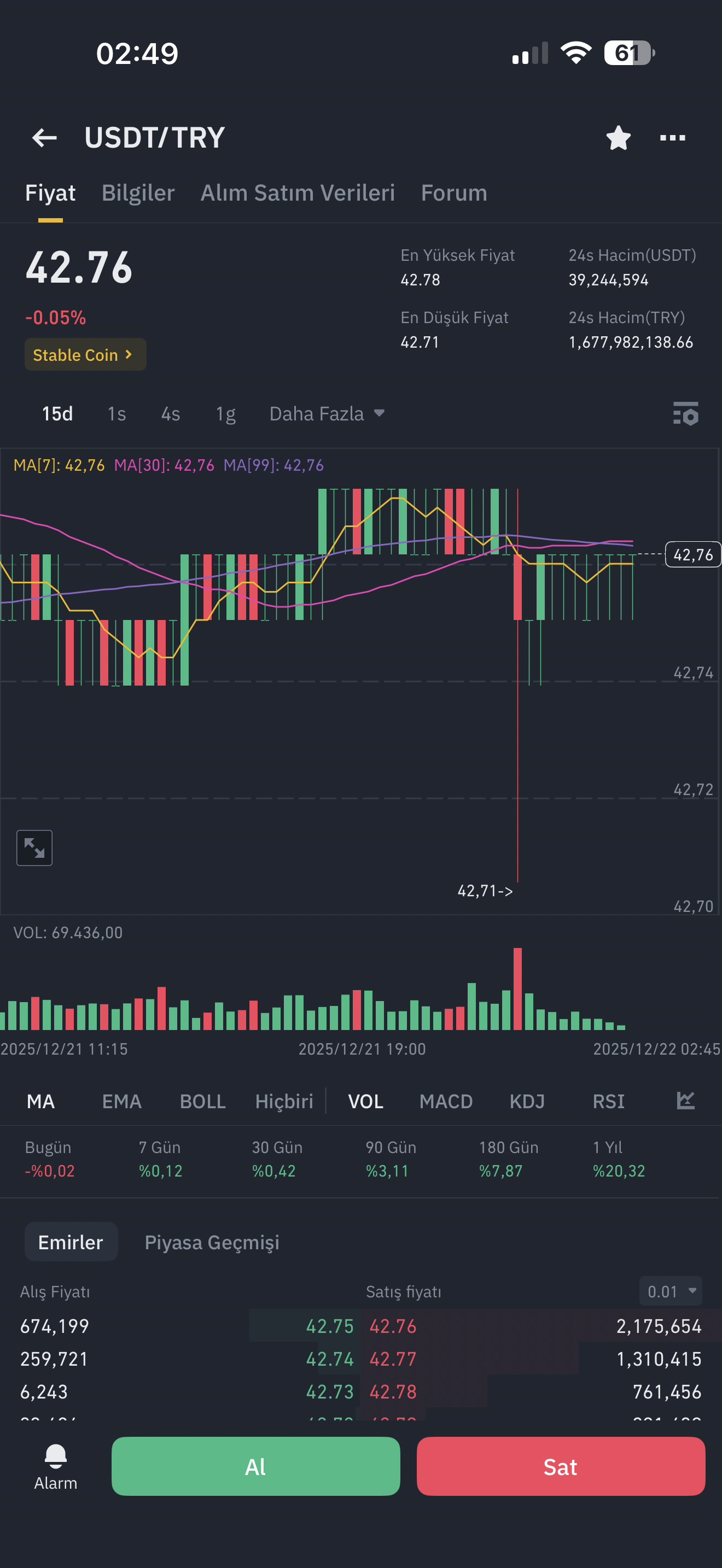722x1568 pixels.
Task: Open the 0.01 order book precision dropdown
Action: pos(670,1291)
